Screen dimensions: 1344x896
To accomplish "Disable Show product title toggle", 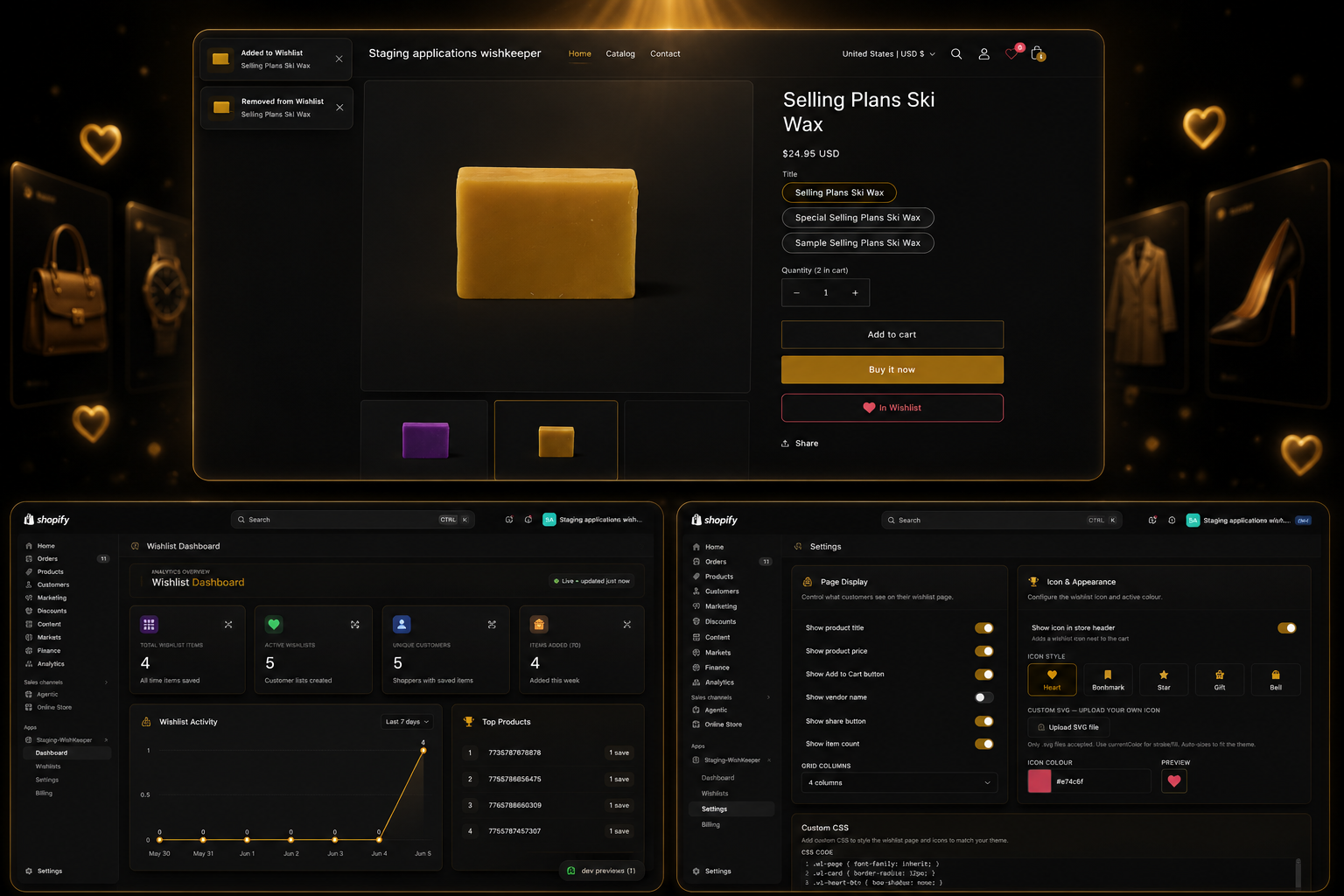I will pos(984,627).
